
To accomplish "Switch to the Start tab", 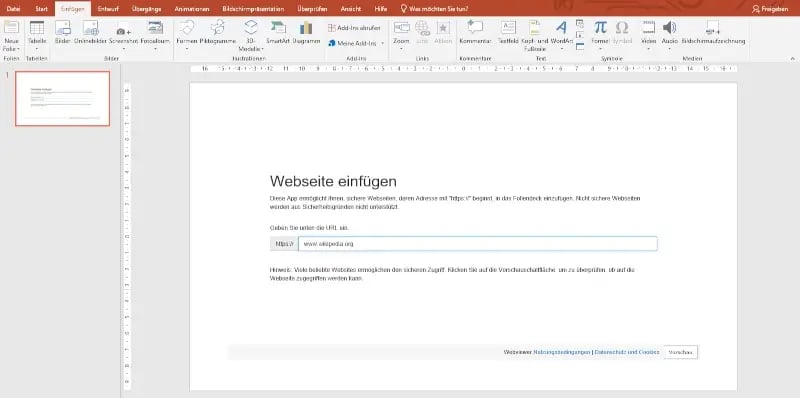I will pyautogui.click(x=41, y=9).
